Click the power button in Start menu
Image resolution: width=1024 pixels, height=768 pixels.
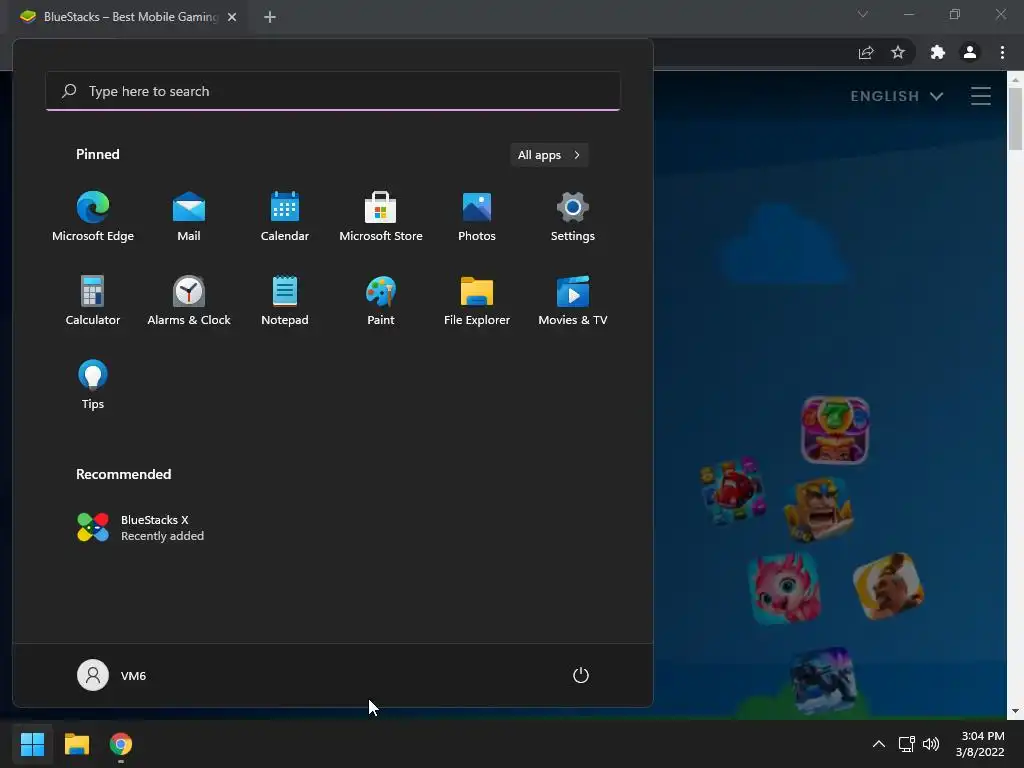point(581,675)
